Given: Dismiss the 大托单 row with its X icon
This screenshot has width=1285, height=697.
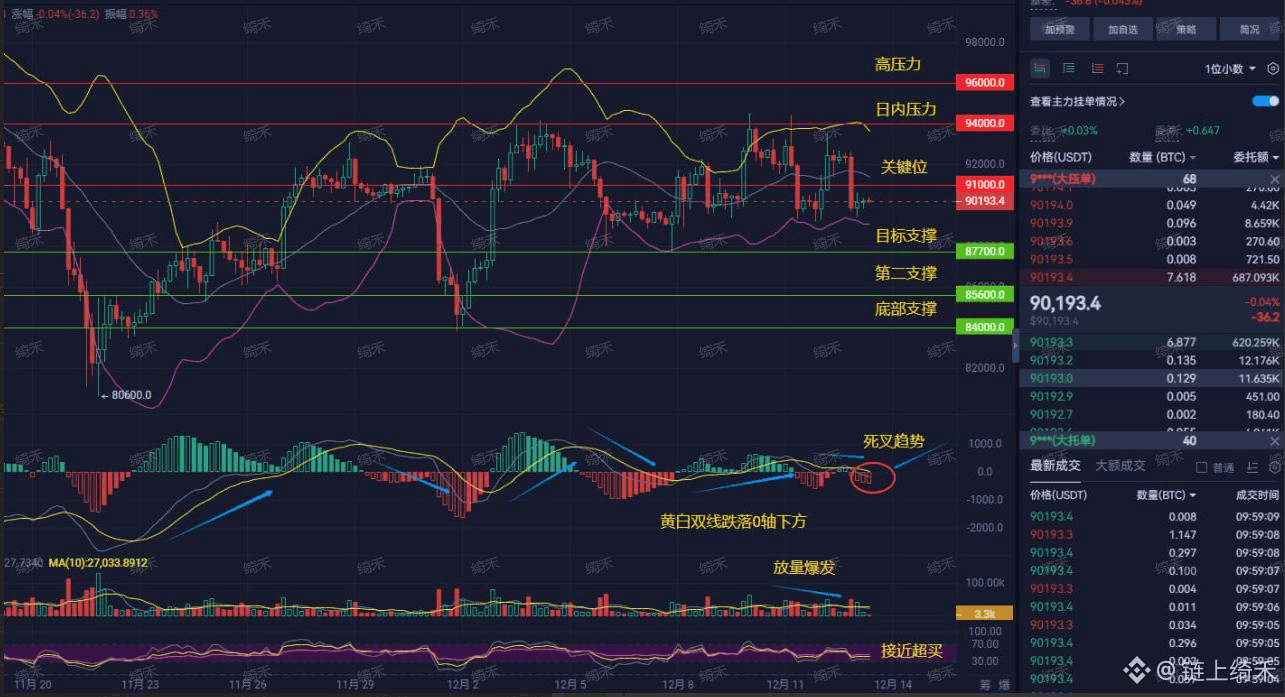Looking at the screenshot, I should [x=1273, y=441].
